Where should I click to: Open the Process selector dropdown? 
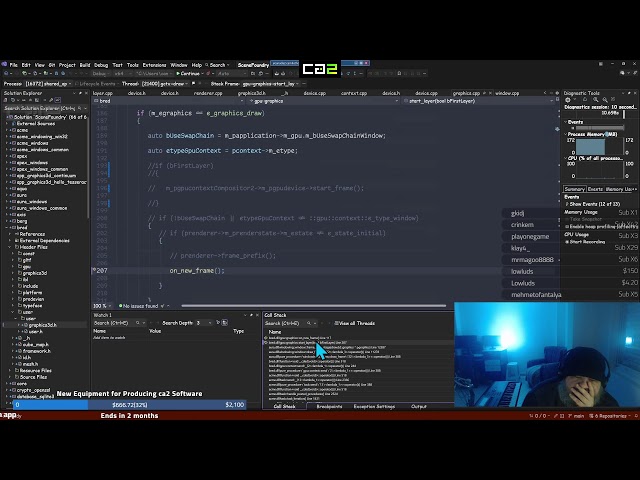[48, 84]
